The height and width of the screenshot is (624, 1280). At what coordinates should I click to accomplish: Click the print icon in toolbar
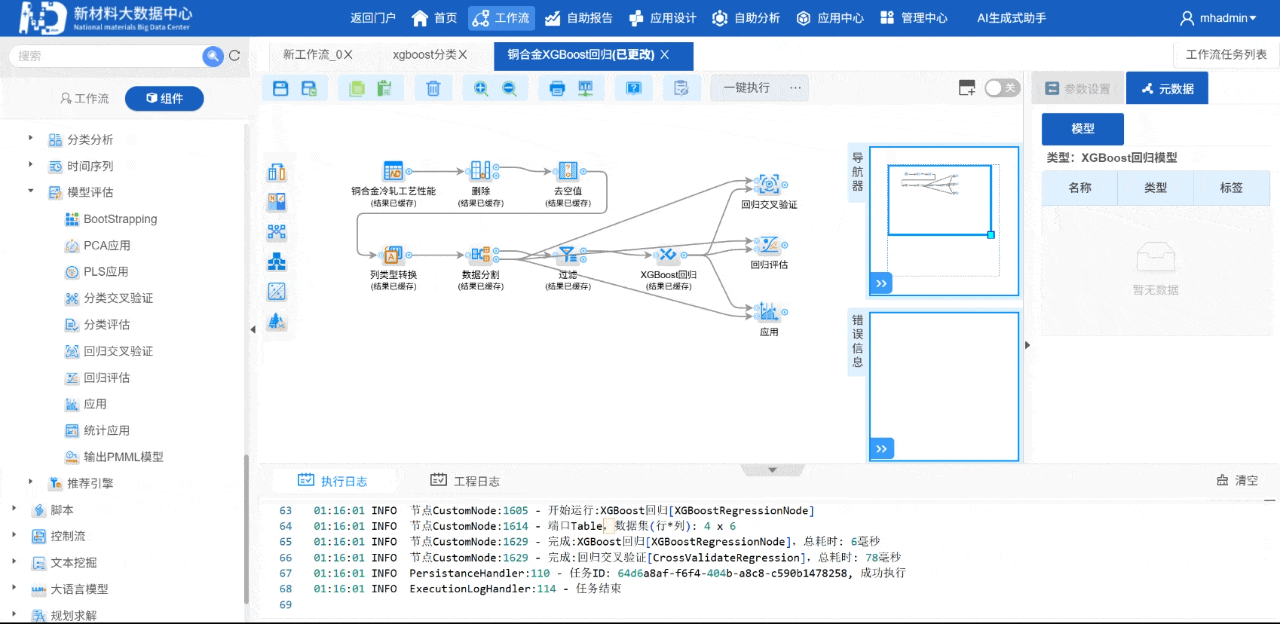(557, 88)
